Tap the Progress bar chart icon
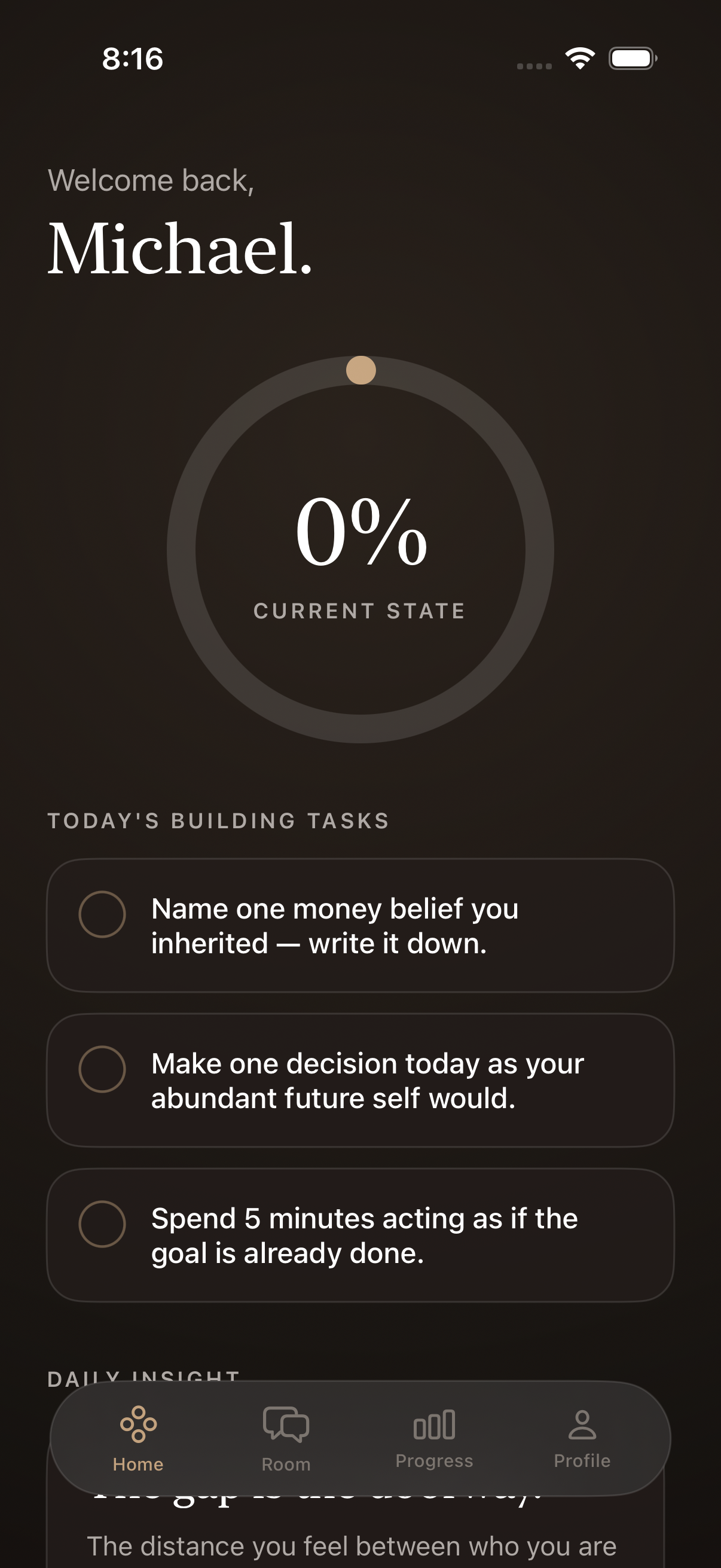This screenshot has height=1568, width=721. point(434,1425)
